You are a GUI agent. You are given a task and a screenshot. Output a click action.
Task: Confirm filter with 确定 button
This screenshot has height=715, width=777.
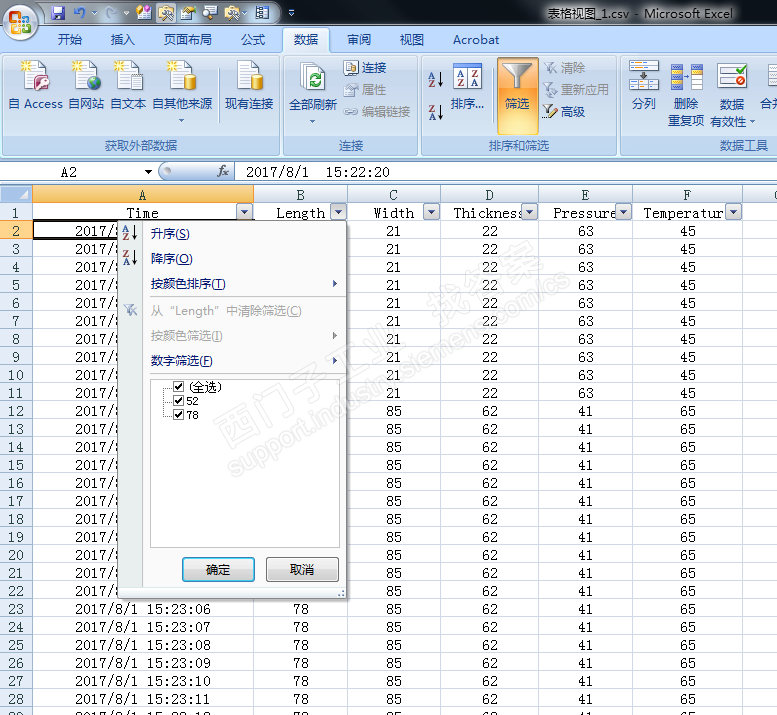[x=218, y=569]
